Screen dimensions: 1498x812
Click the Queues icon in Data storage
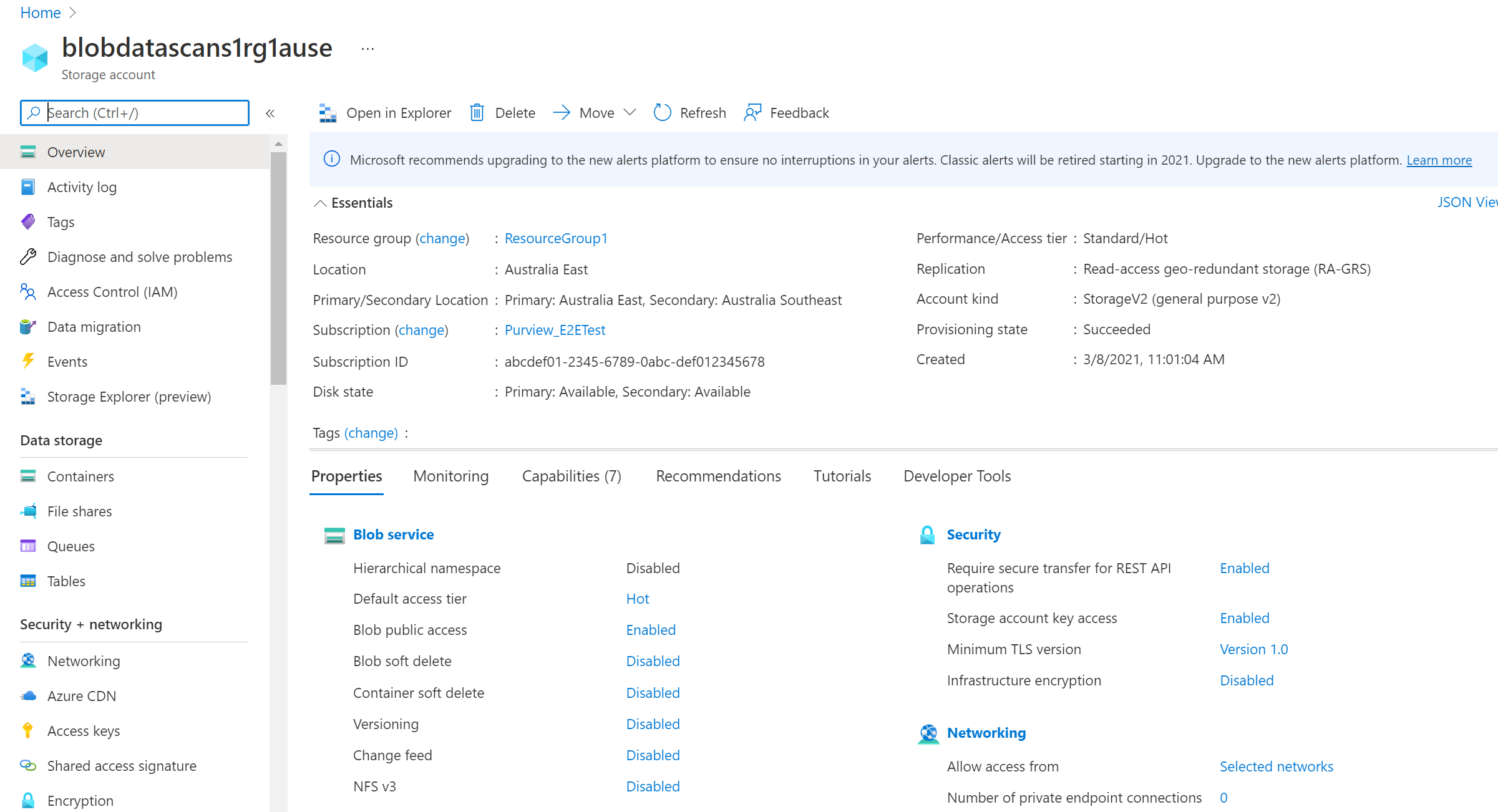coord(28,545)
